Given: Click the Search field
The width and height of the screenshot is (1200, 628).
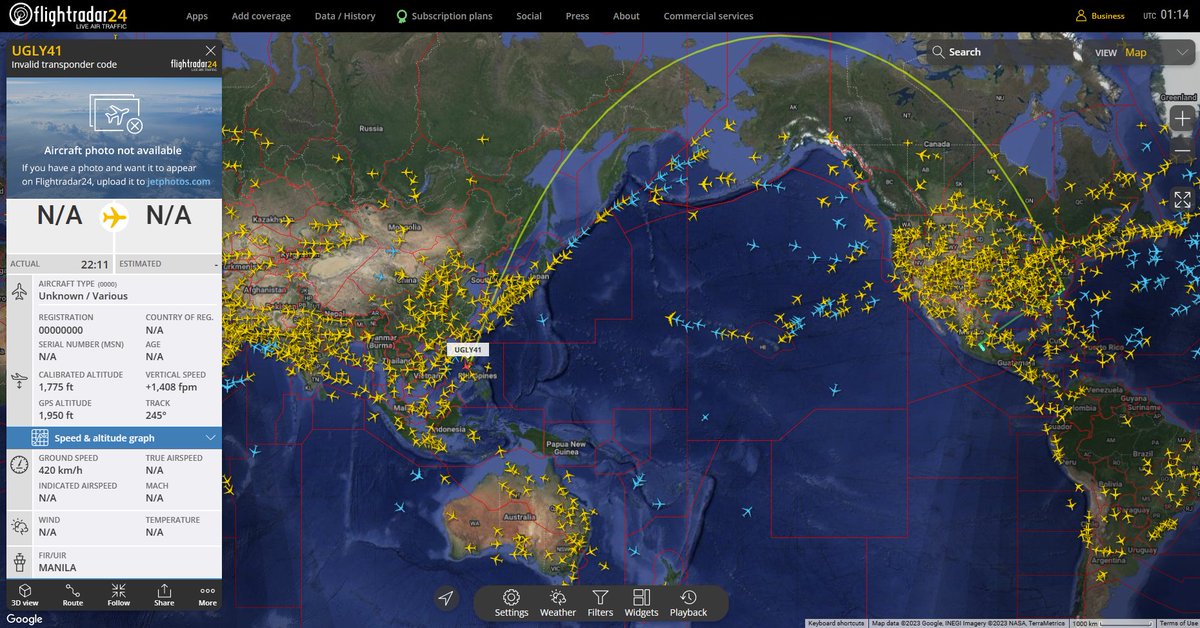Looking at the screenshot, I should pos(1002,52).
